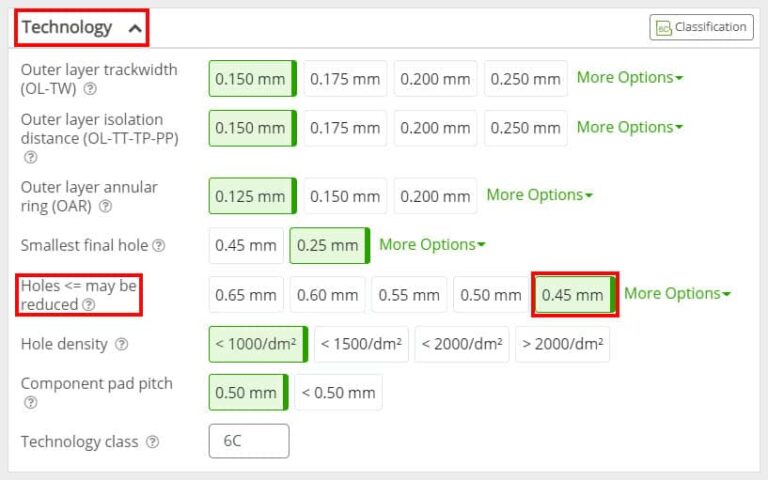Image resolution: width=768 pixels, height=480 pixels.
Task: Click help icon beside Holes may be reduced
Action: tap(89, 305)
